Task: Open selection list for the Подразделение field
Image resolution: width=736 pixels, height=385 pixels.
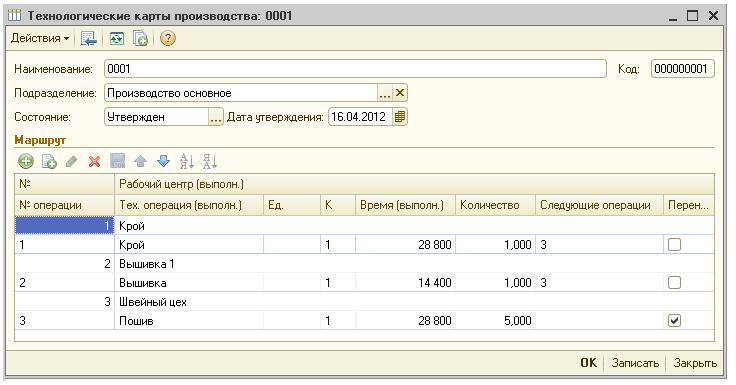Action: [384, 93]
